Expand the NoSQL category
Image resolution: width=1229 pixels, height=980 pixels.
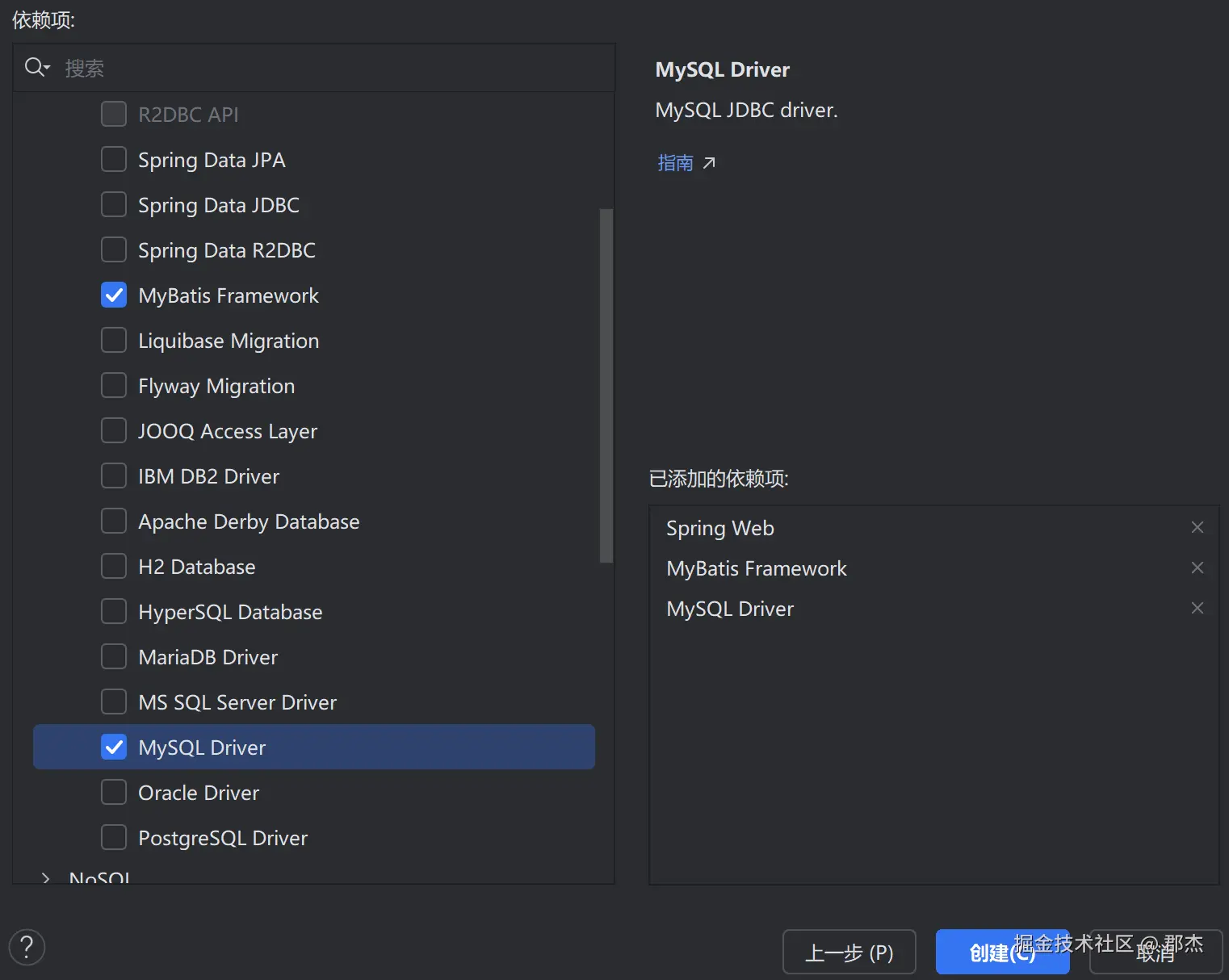pos(46,877)
